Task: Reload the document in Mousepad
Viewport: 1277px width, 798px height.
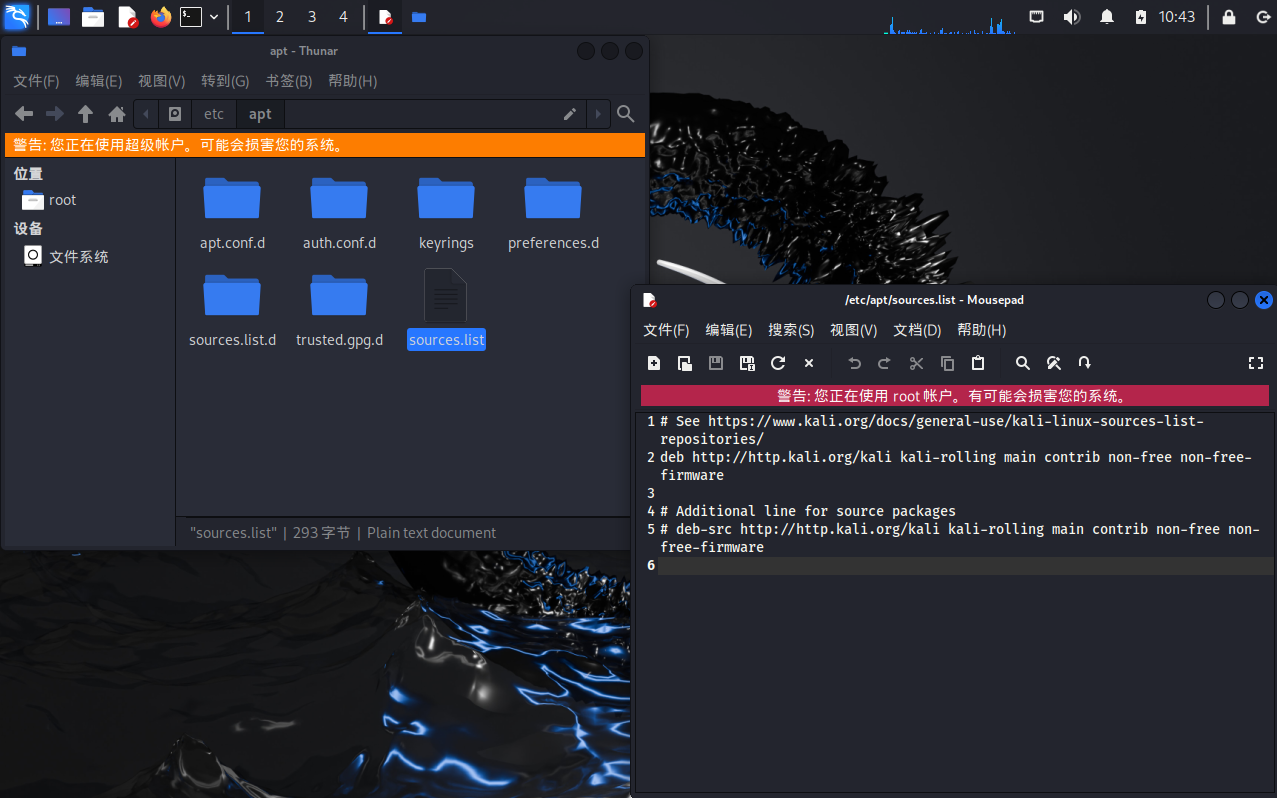Action: [x=778, y=363]
